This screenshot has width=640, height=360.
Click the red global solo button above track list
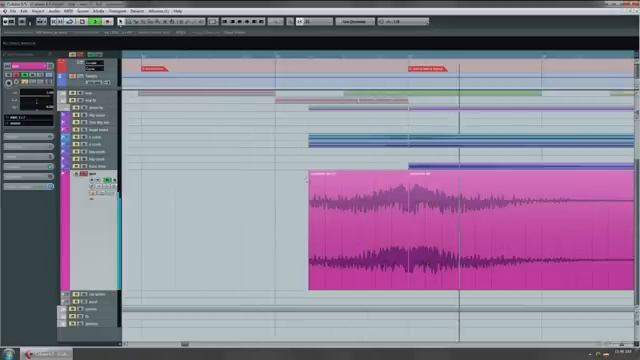click(x=80, y=54)
